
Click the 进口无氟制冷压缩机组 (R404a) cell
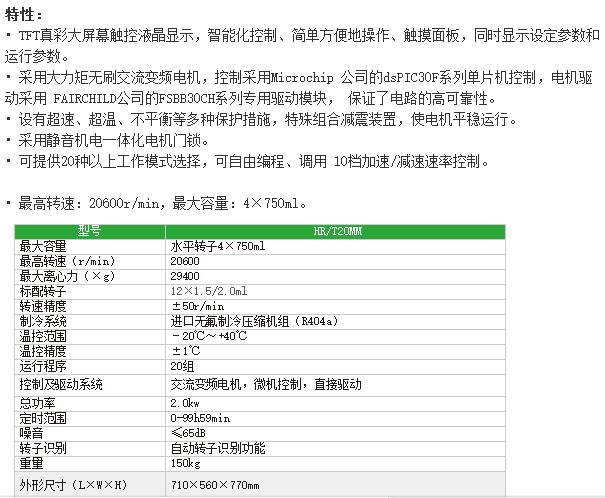pos(254,321)
